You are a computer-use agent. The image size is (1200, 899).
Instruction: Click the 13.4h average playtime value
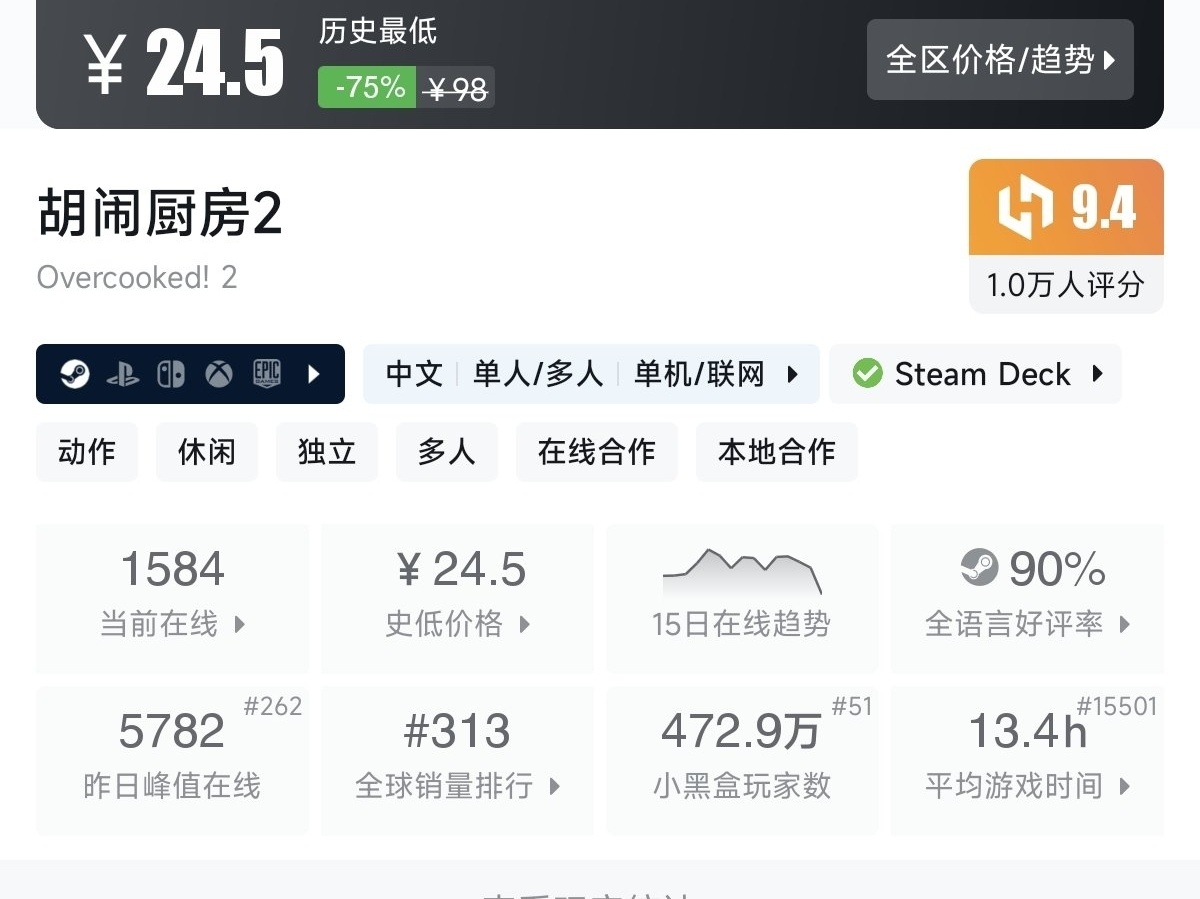pos(1028,731)
